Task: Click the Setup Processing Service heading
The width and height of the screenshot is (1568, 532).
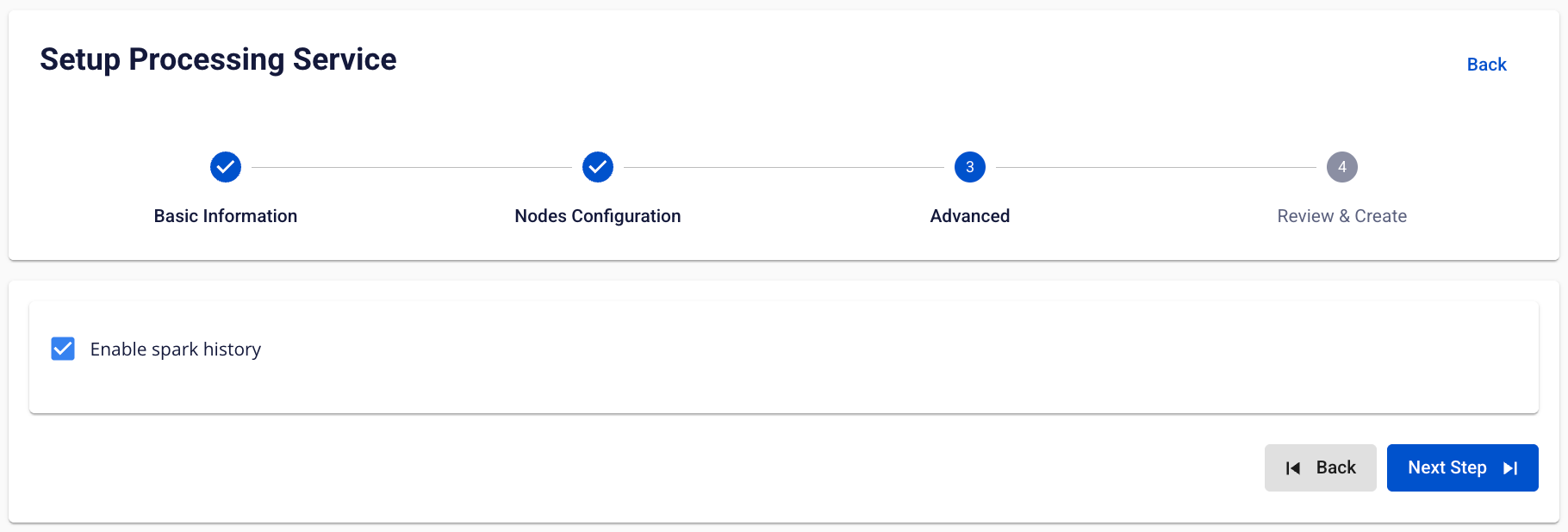Action: (x=218, y=59)
